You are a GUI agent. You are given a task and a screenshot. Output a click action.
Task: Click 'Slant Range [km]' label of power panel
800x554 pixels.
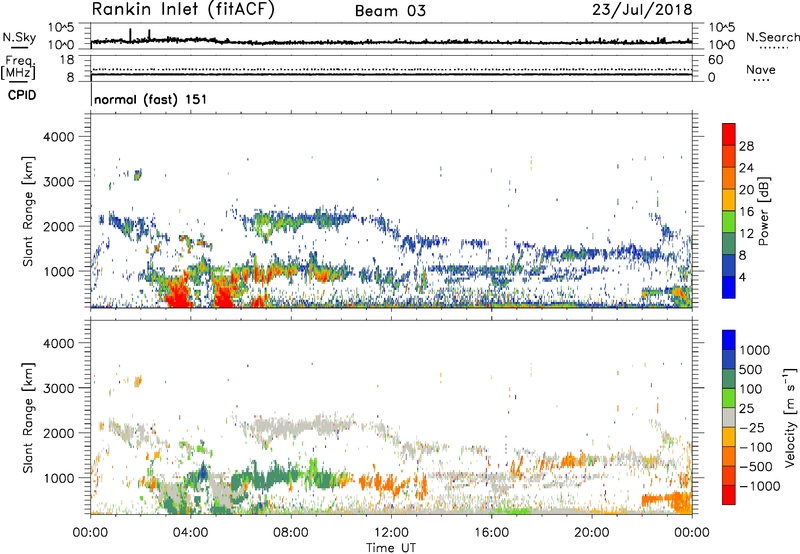(x=28, y=211)
